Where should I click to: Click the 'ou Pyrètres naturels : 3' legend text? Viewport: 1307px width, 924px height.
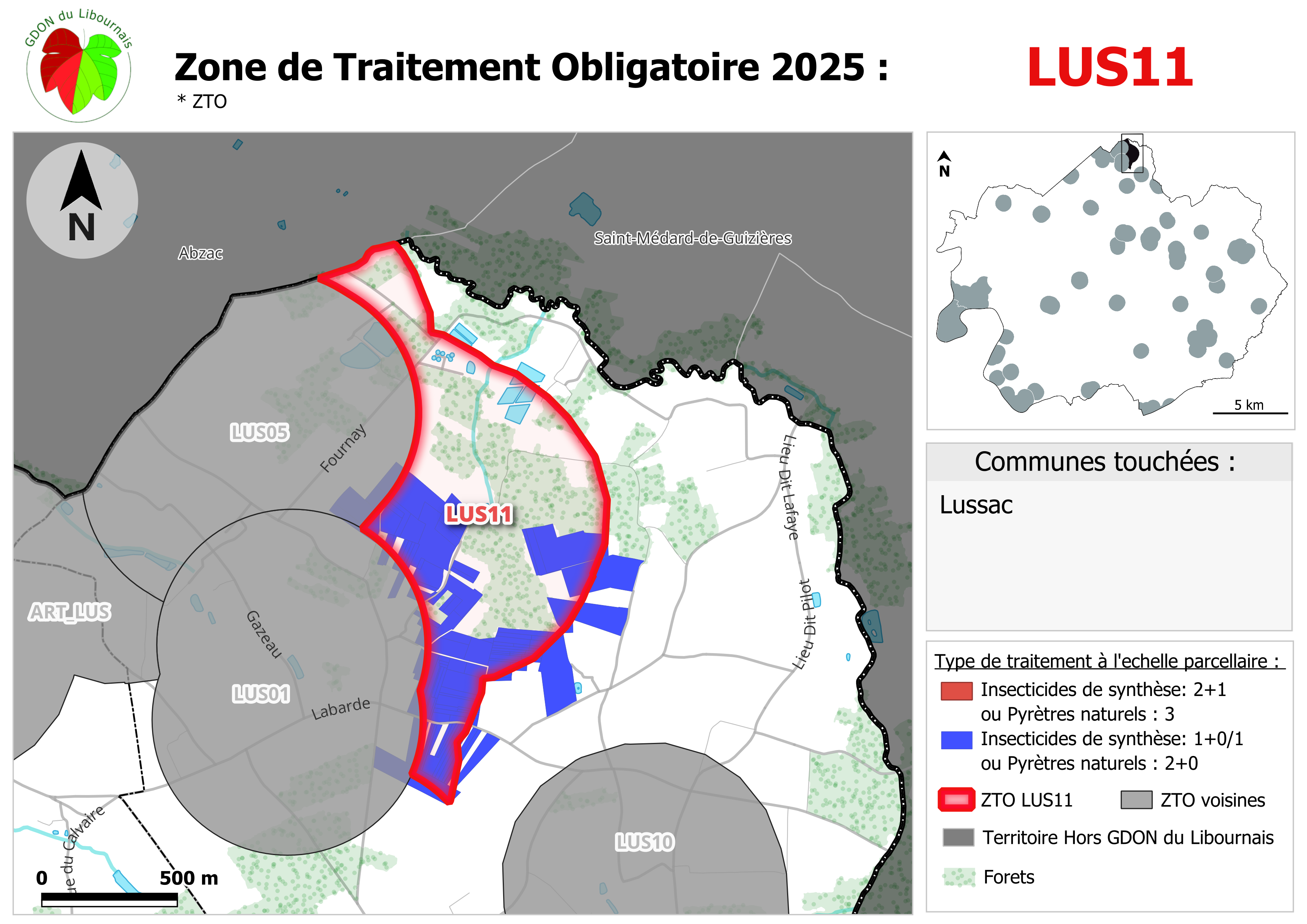tap(1077, 714)
